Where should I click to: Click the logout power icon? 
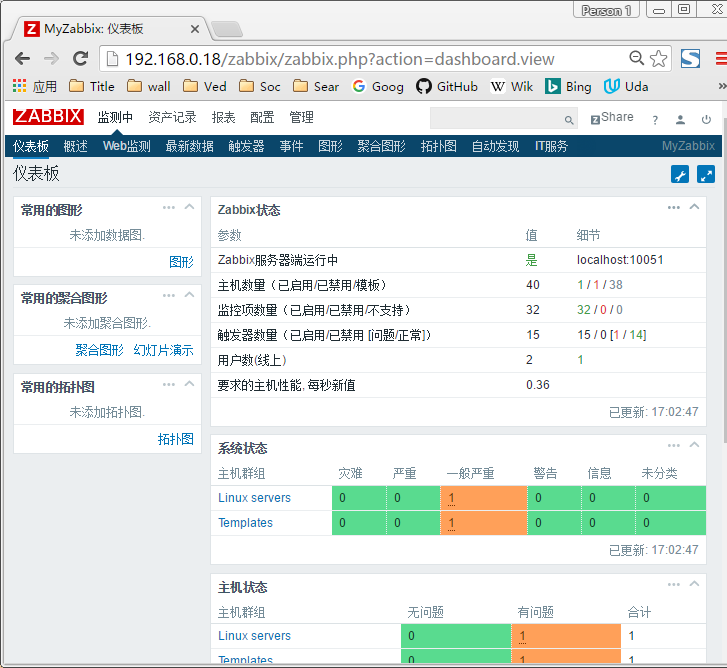(706, 120)
